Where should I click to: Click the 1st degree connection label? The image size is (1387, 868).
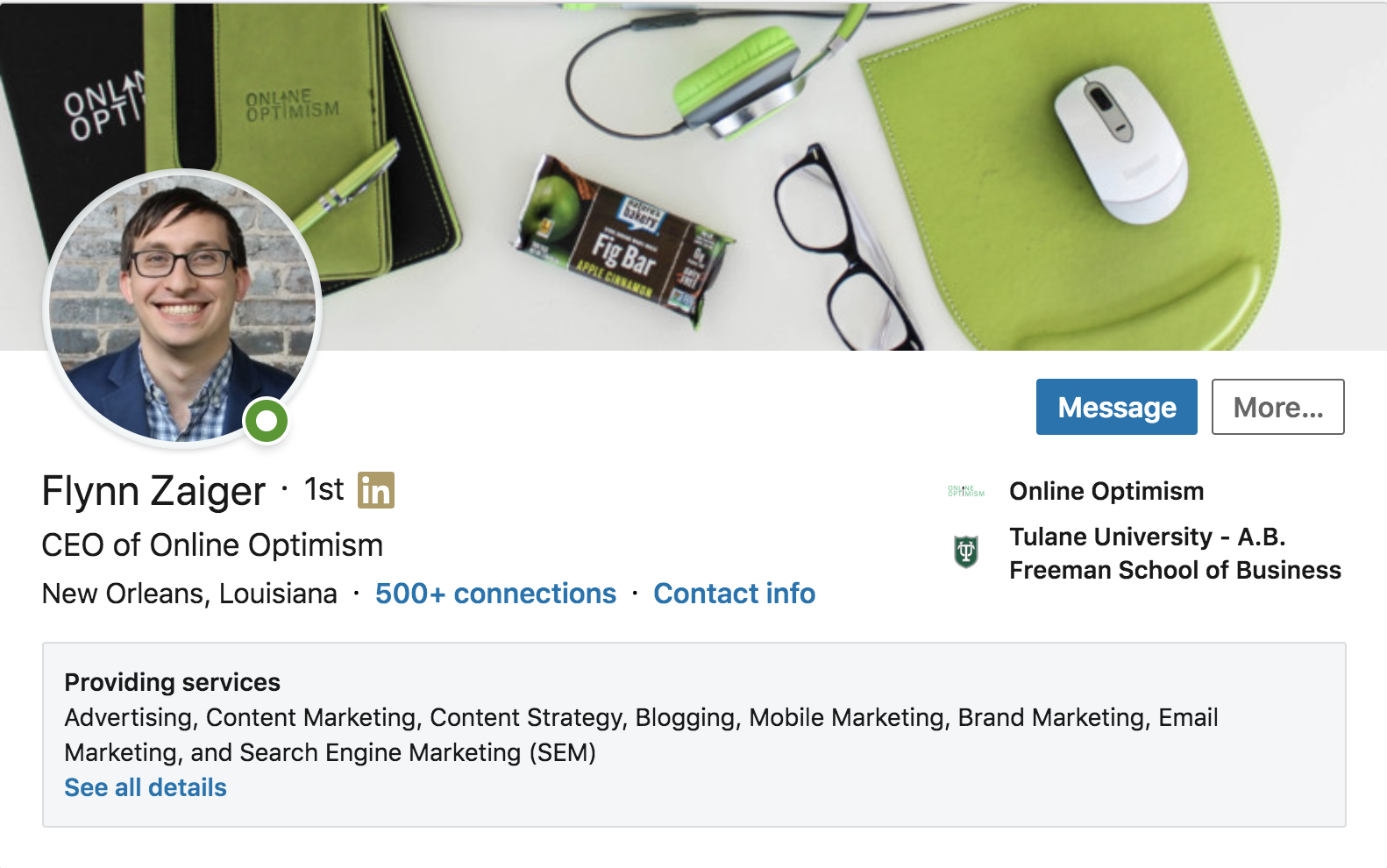pyautogui.click(x=324, y=489)
